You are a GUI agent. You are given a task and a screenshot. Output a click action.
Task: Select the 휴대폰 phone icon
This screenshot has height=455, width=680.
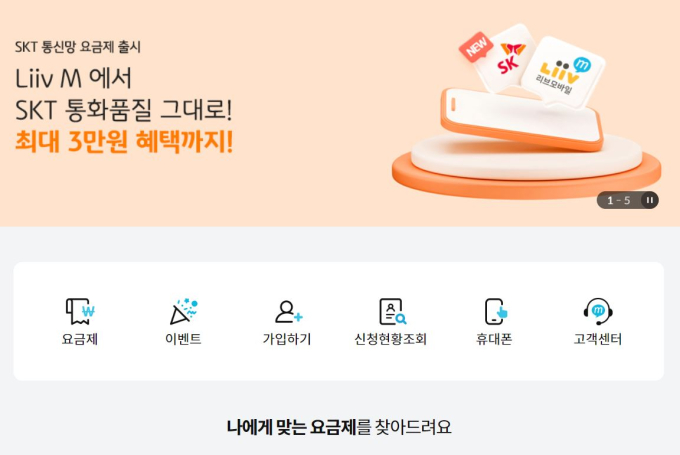pos(495,311)
